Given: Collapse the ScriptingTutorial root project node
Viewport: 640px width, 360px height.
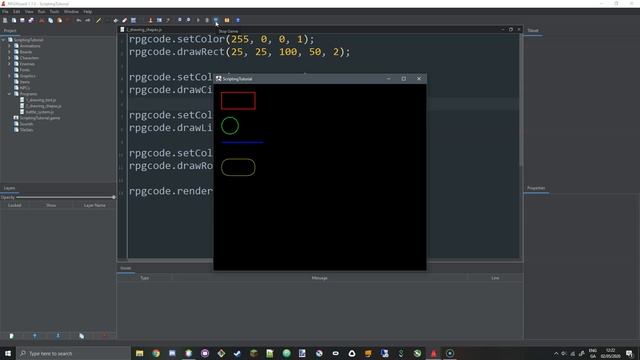Looking at the screenshot, I should pyautogui.click(x=4, y=40).
